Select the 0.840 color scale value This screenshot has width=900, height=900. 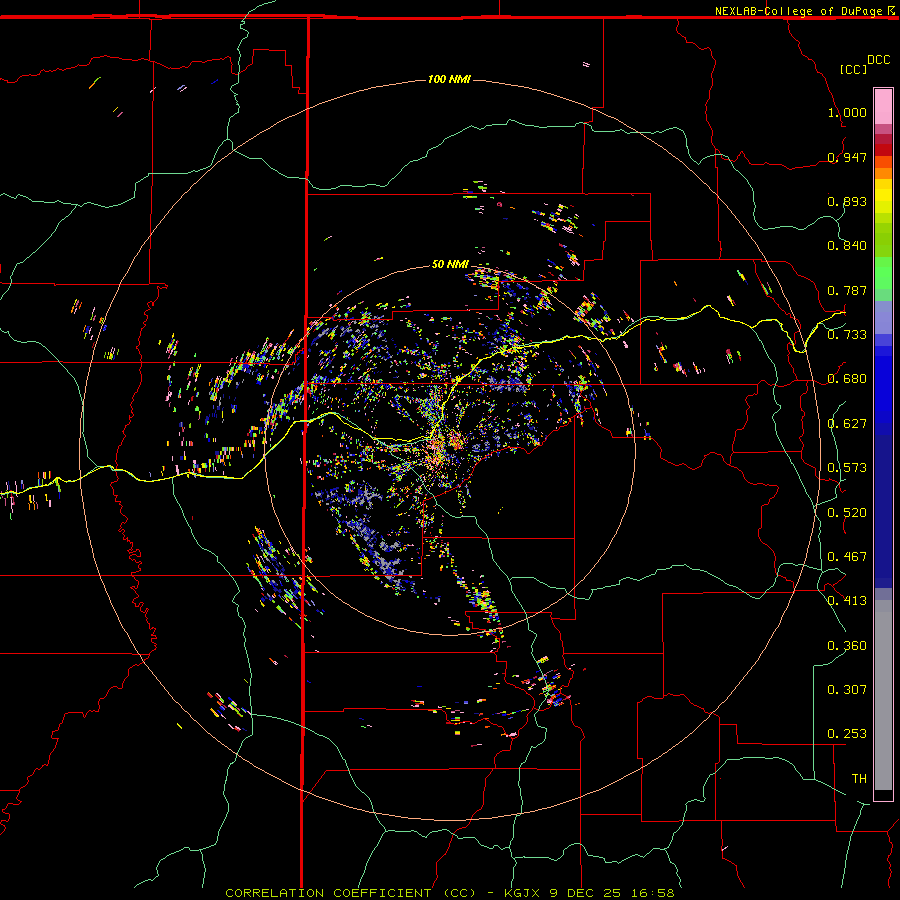click(x=847, y=246)
